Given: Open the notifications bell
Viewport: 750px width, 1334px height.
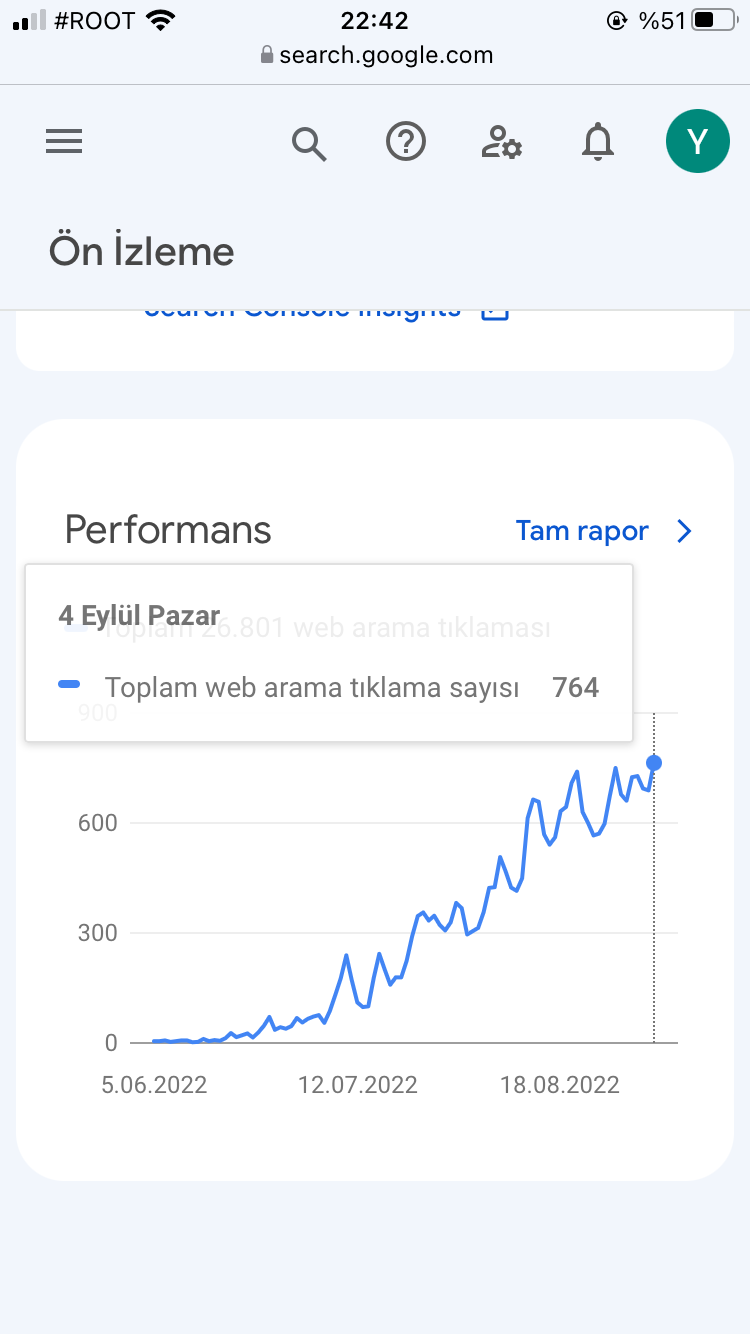Looking at the screenshot, I should point(598,143).
